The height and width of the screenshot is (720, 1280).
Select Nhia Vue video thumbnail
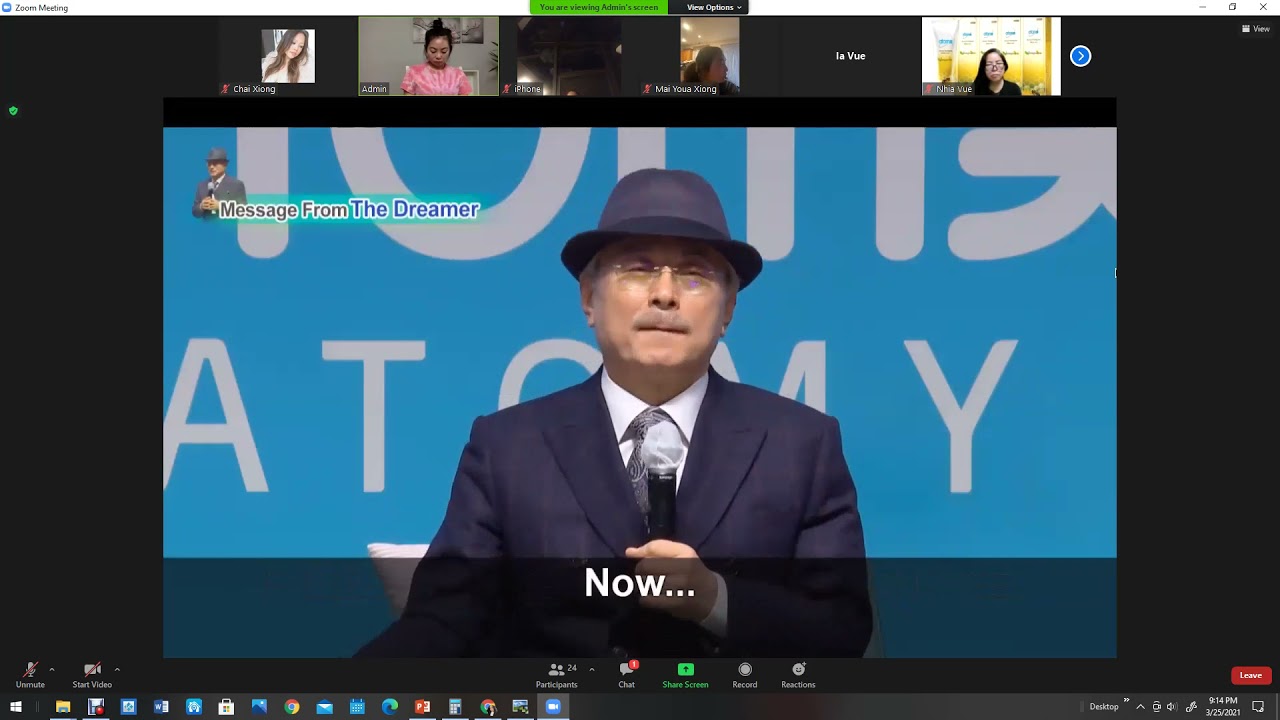(991, 56)
